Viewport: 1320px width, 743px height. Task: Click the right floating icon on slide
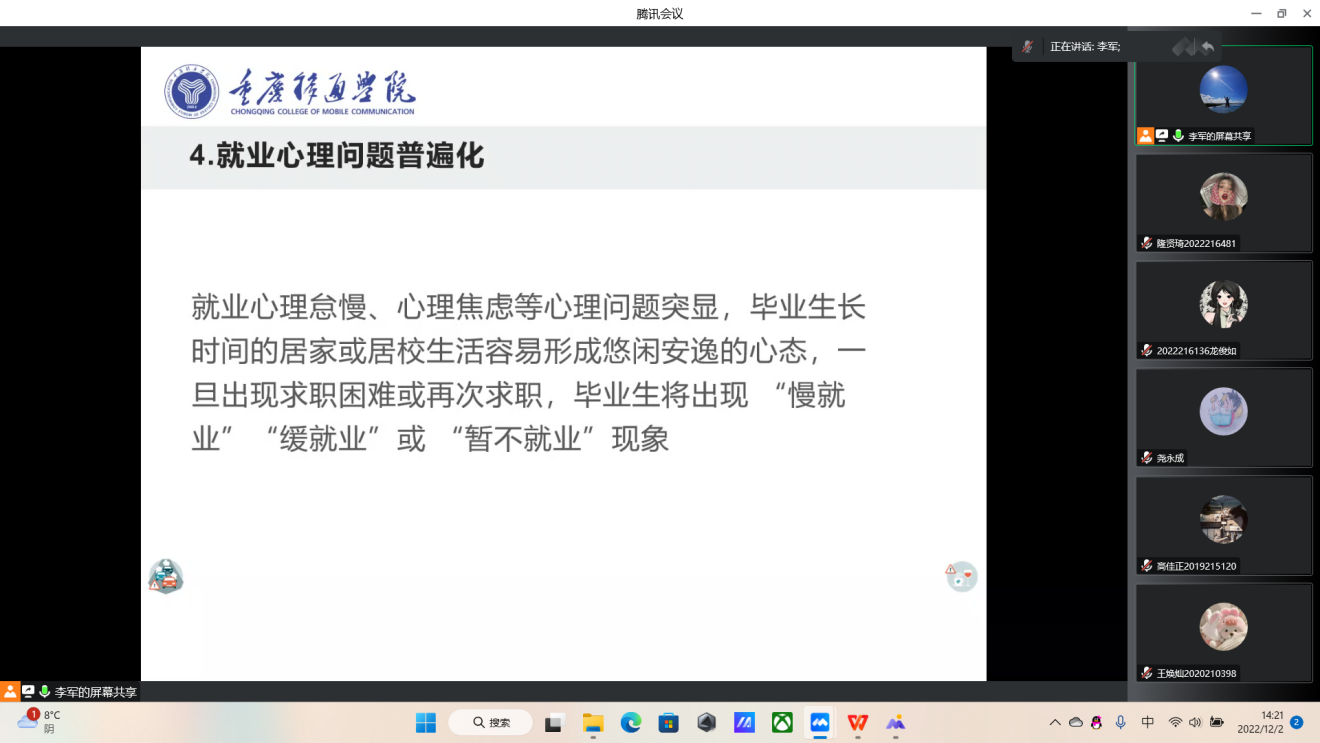pyautogui.click(x=961, y=576)
